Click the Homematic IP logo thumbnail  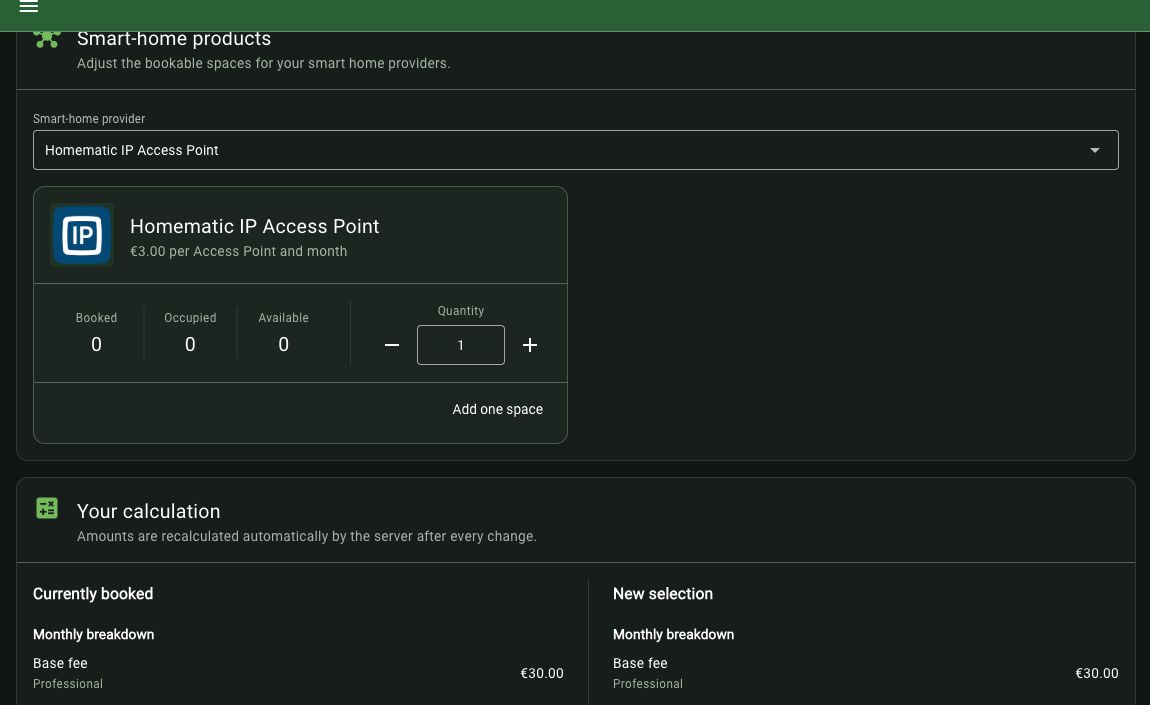tap(81, 235)
